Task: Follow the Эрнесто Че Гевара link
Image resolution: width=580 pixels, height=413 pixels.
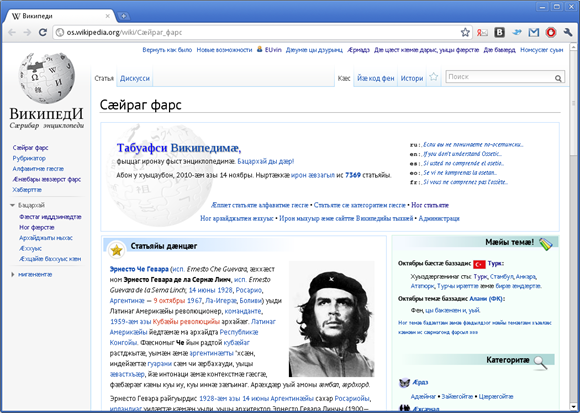Action: pos(139,269)
